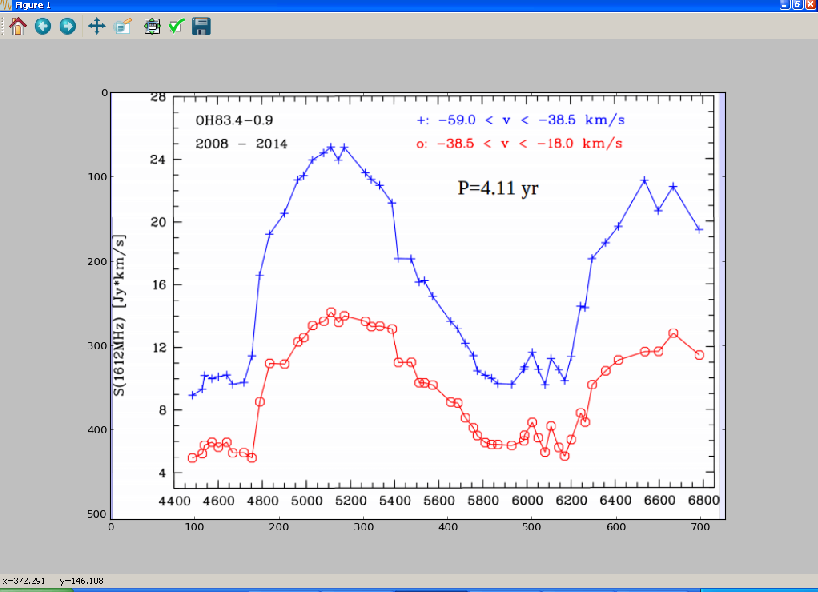Screen dimensions: 818x592
Task: Click the outer axis tick label "700"
Action: (700, 527)
